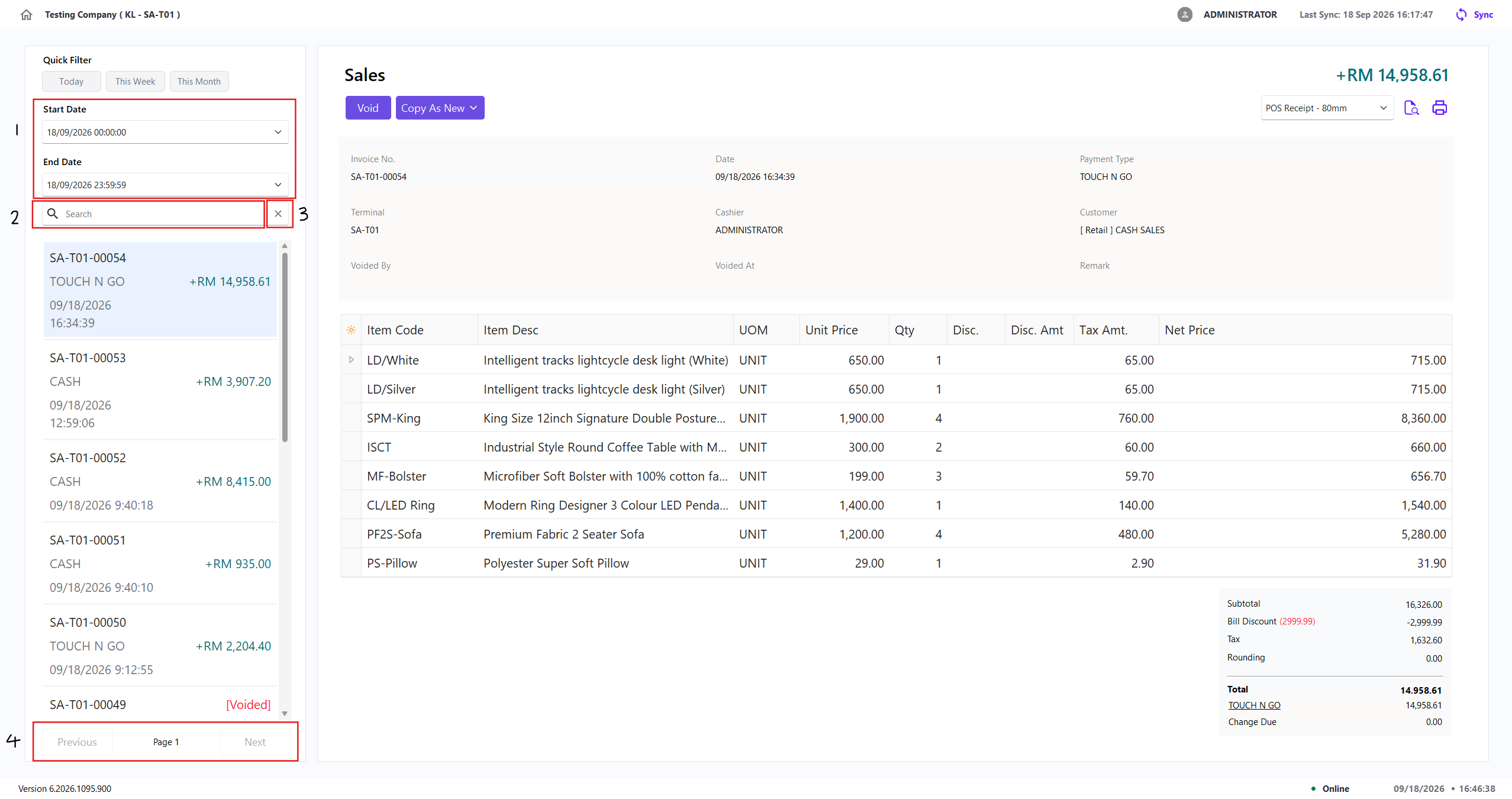Click the Last Sync timestamp
This screenshot has height=799, width=1512.
coord(1366,15)
